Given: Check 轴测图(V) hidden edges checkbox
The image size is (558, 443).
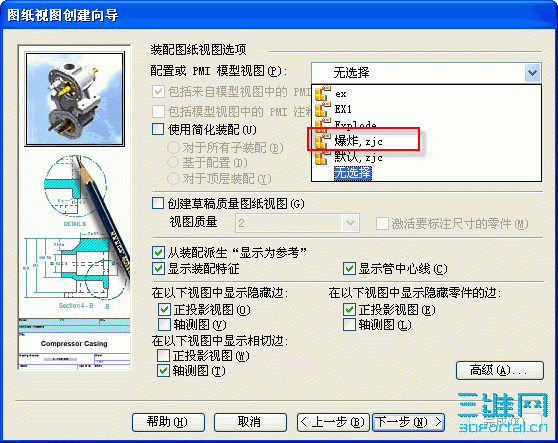Looking at the screenshot, I should point(164,325).
